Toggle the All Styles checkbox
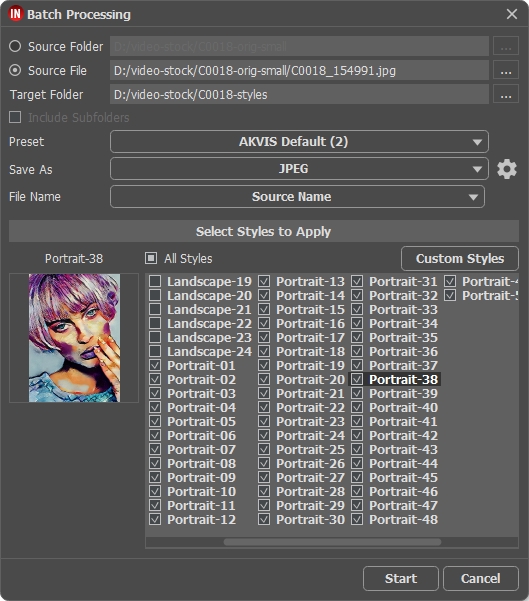The image size is (529, 601). pos(151,258)
